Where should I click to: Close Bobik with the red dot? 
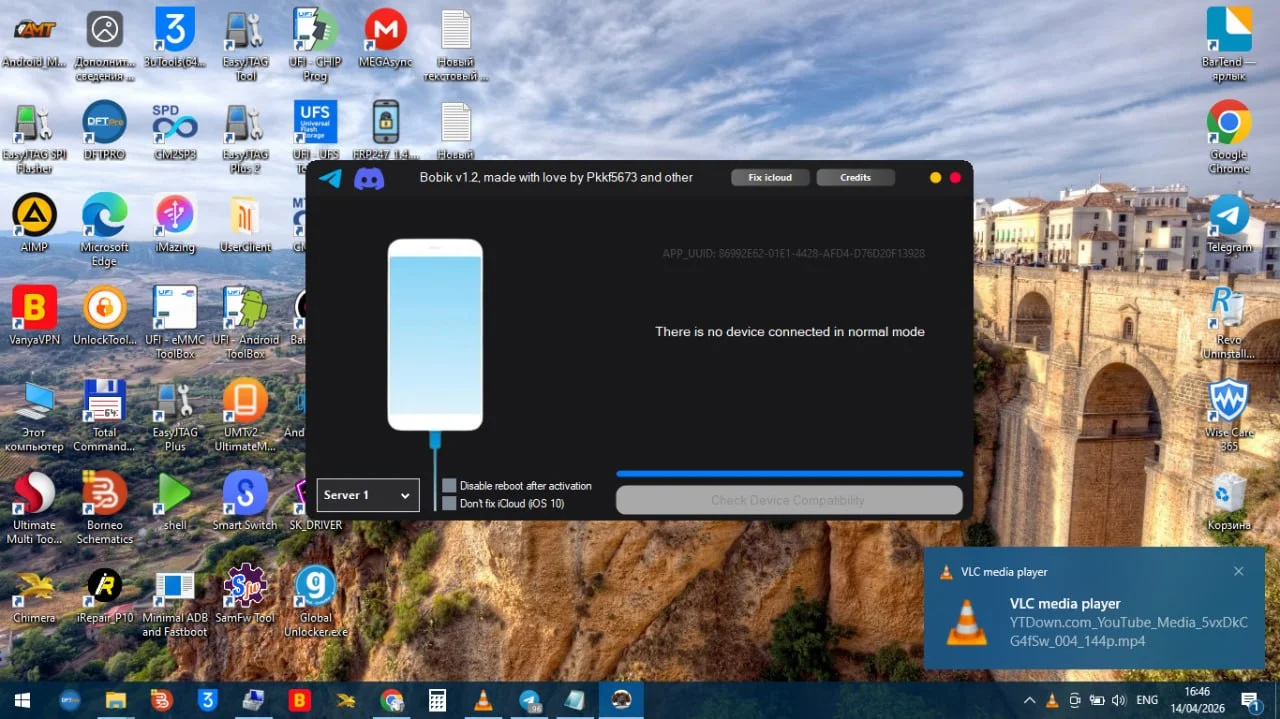point(955,177)
